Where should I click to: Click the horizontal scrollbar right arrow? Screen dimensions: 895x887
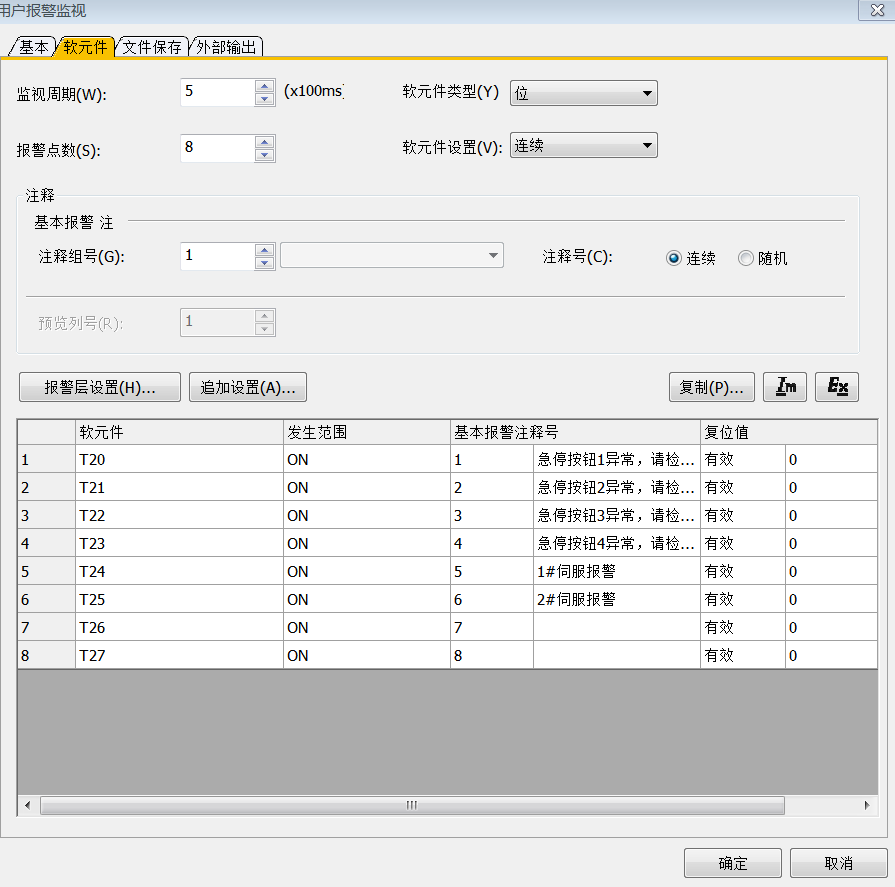point(867,805)
